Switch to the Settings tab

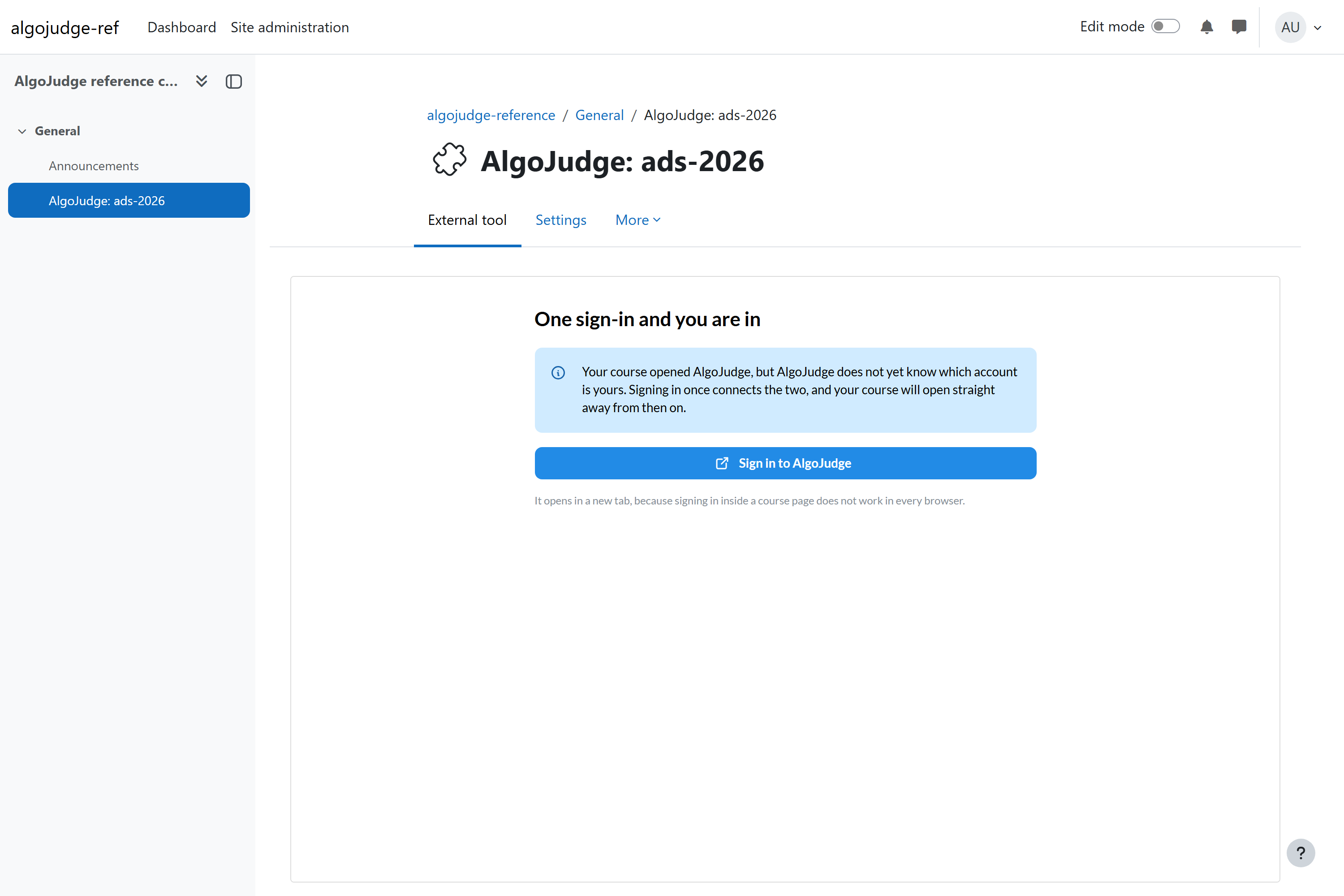(x=560, y=220)
